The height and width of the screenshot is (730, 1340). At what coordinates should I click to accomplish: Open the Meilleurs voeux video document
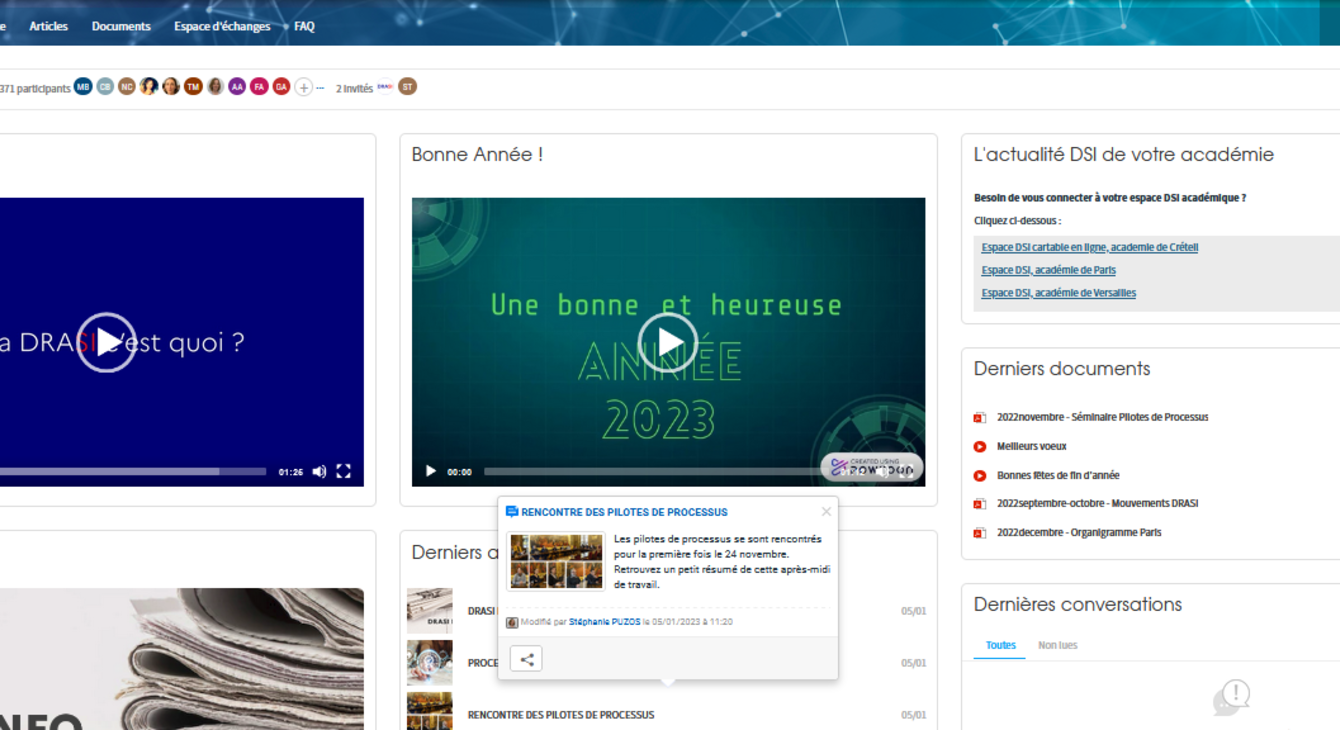point(1032,447)
